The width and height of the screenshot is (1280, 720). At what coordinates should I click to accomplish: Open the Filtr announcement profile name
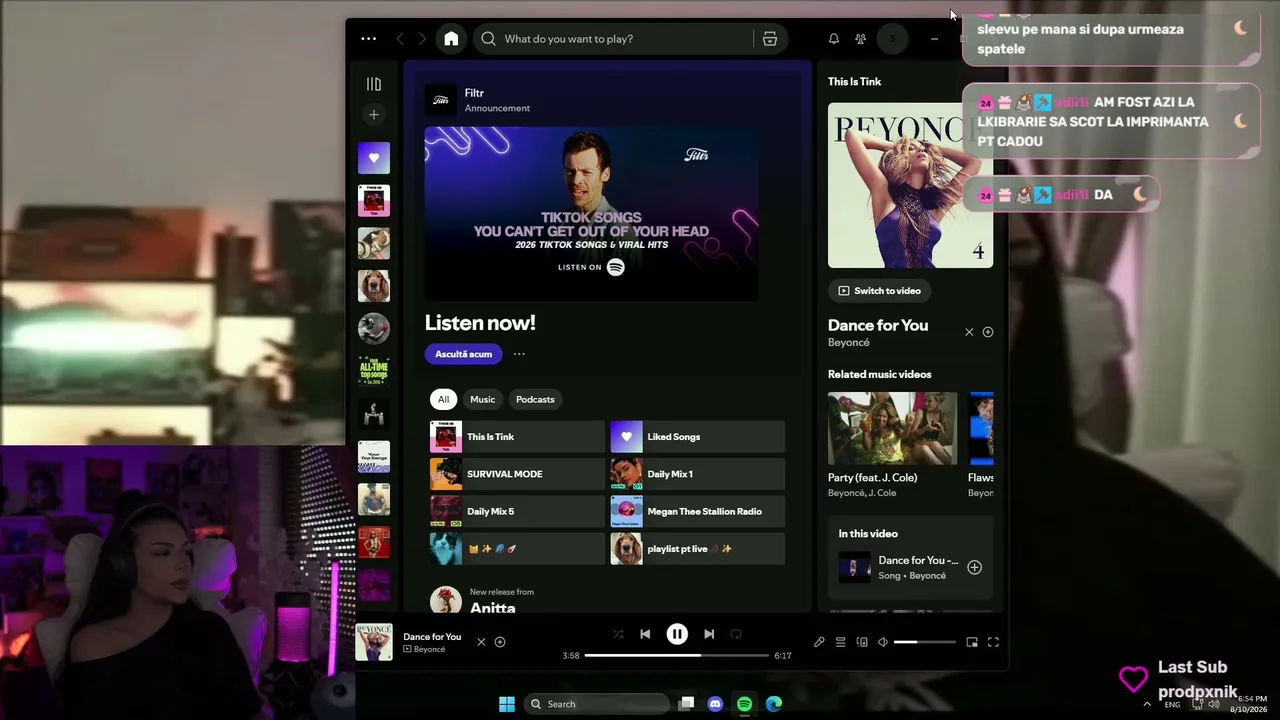(x=474, y=93)
